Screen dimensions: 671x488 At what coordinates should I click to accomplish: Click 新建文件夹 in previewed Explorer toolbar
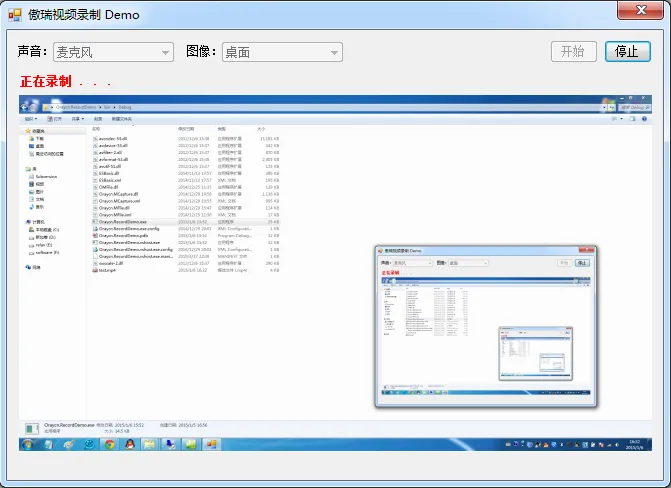(x=122, y=119)
